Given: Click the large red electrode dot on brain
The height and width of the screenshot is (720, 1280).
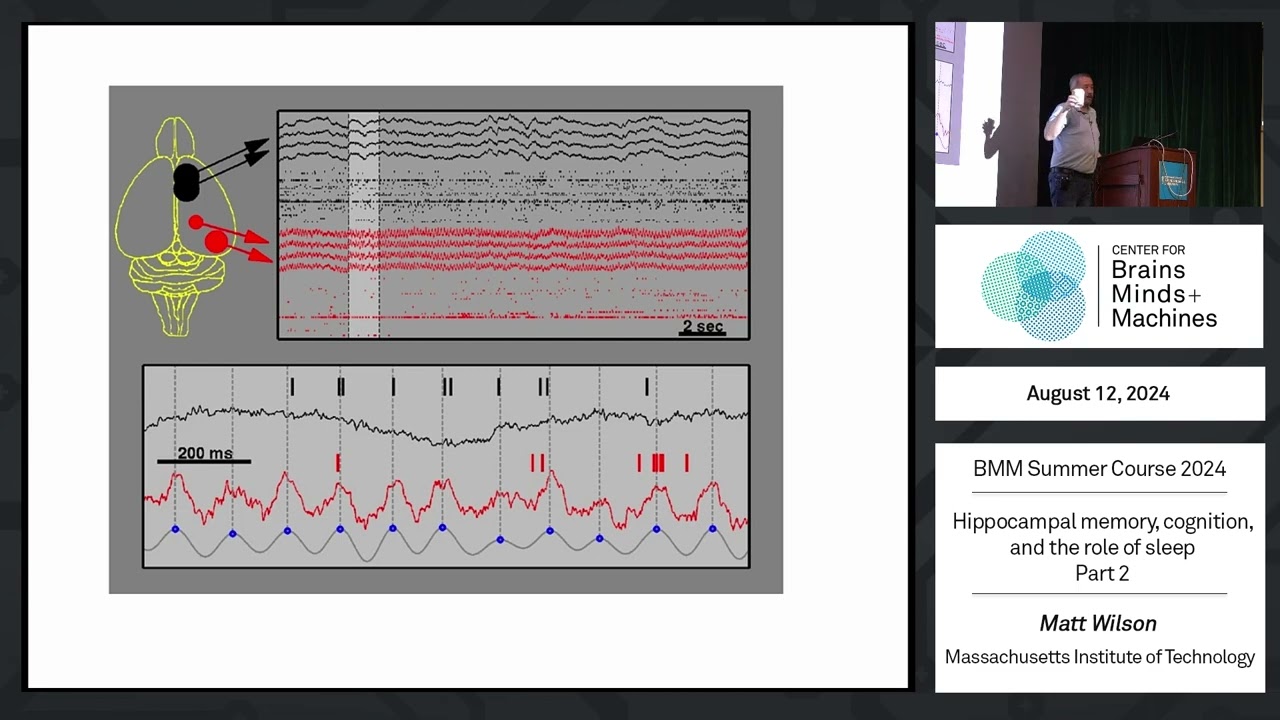Looking at the screenshot, I should coord(216,241).
